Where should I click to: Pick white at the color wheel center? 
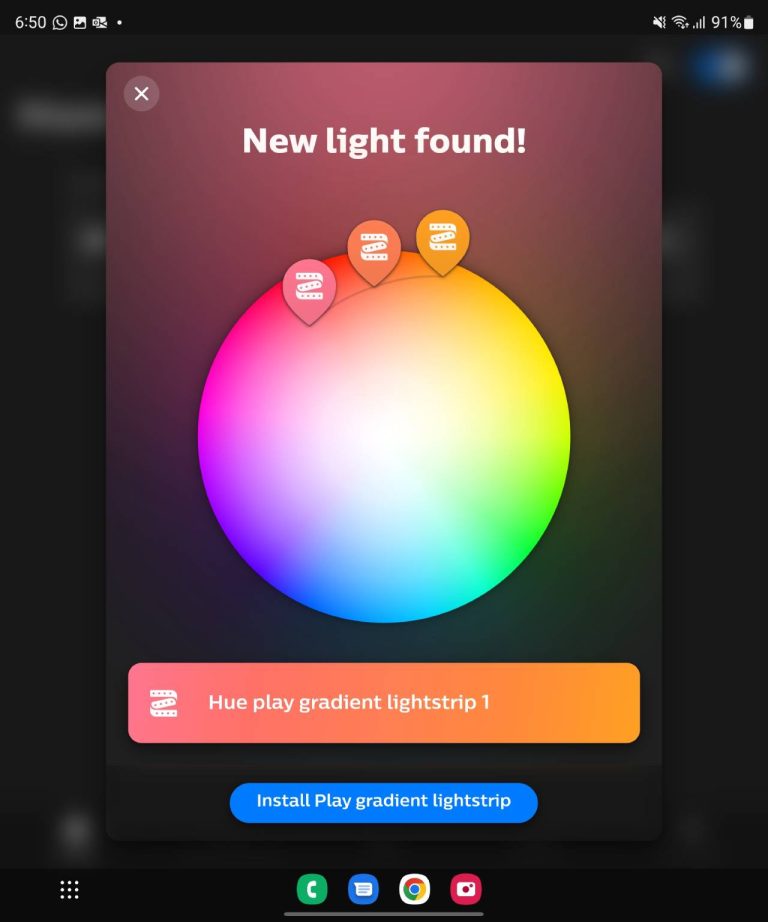(384, 436)
